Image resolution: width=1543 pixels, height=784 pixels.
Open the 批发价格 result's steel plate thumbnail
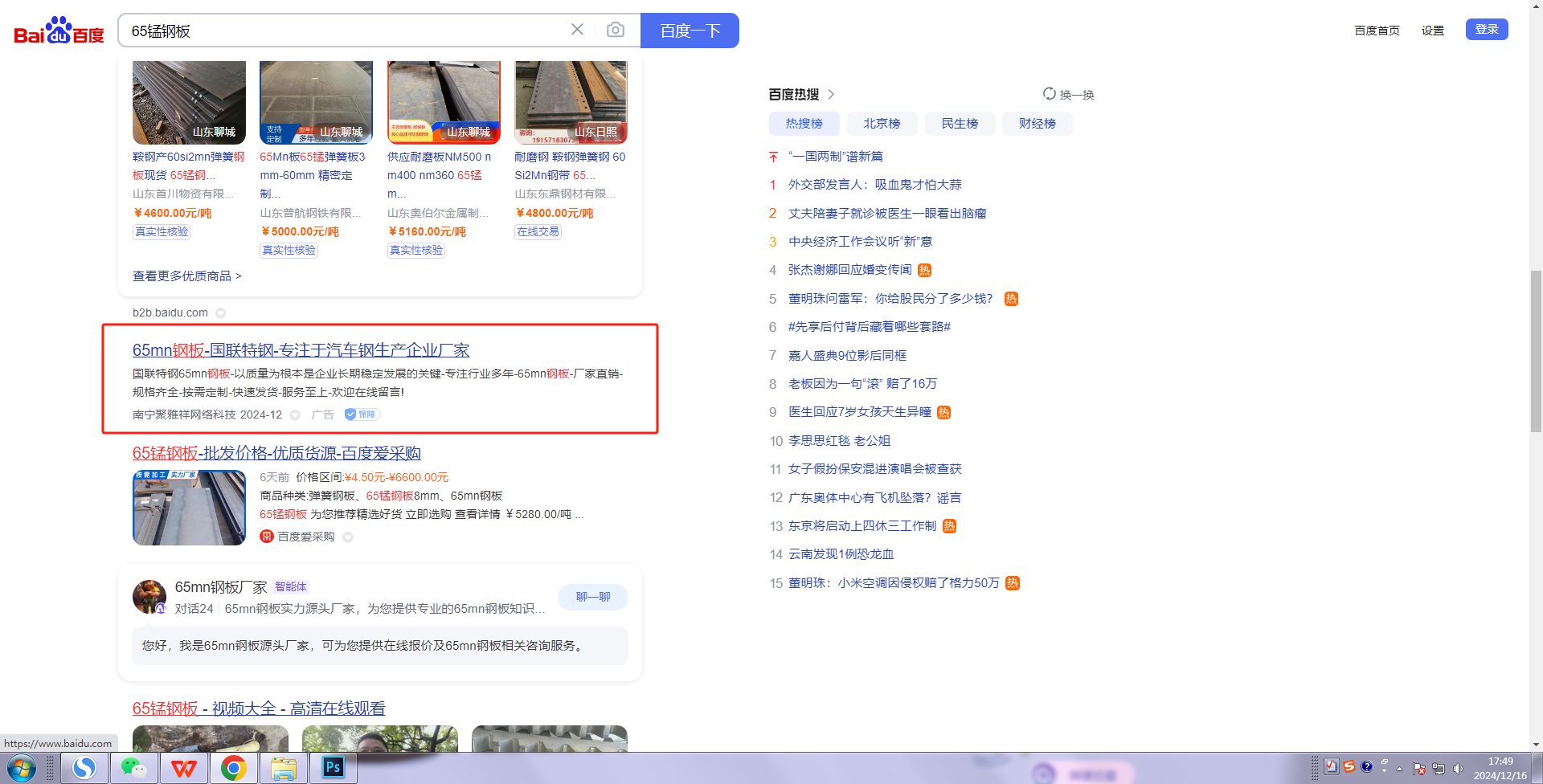189,508
